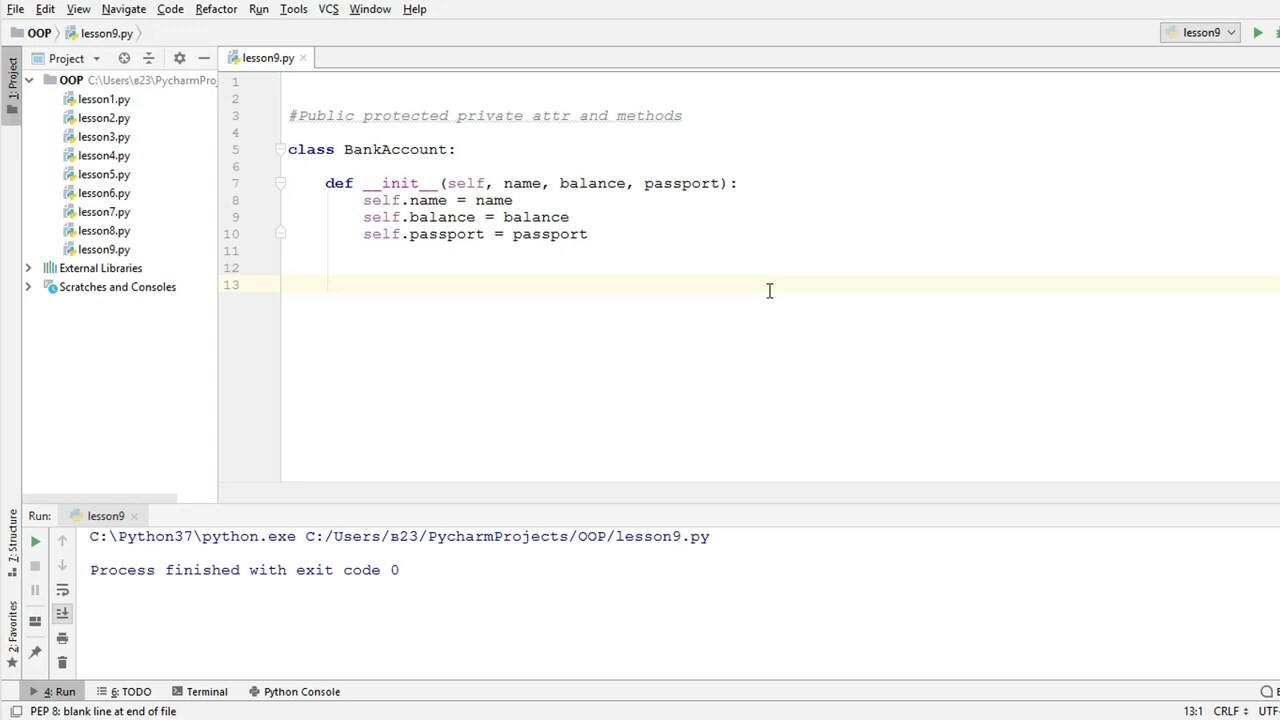Run lesson9 with top-right green arrow
The width and height of the screenshot is (1280, 720).
1258,33
